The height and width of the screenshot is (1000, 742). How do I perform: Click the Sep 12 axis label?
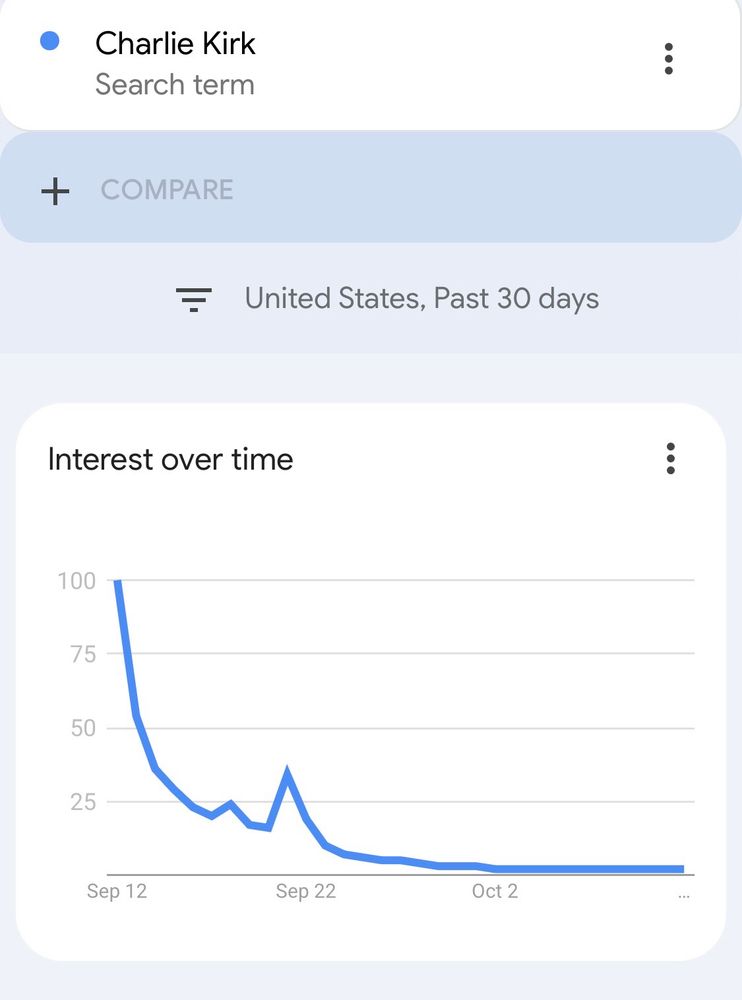pyautogui.click(x=117, y=891)
